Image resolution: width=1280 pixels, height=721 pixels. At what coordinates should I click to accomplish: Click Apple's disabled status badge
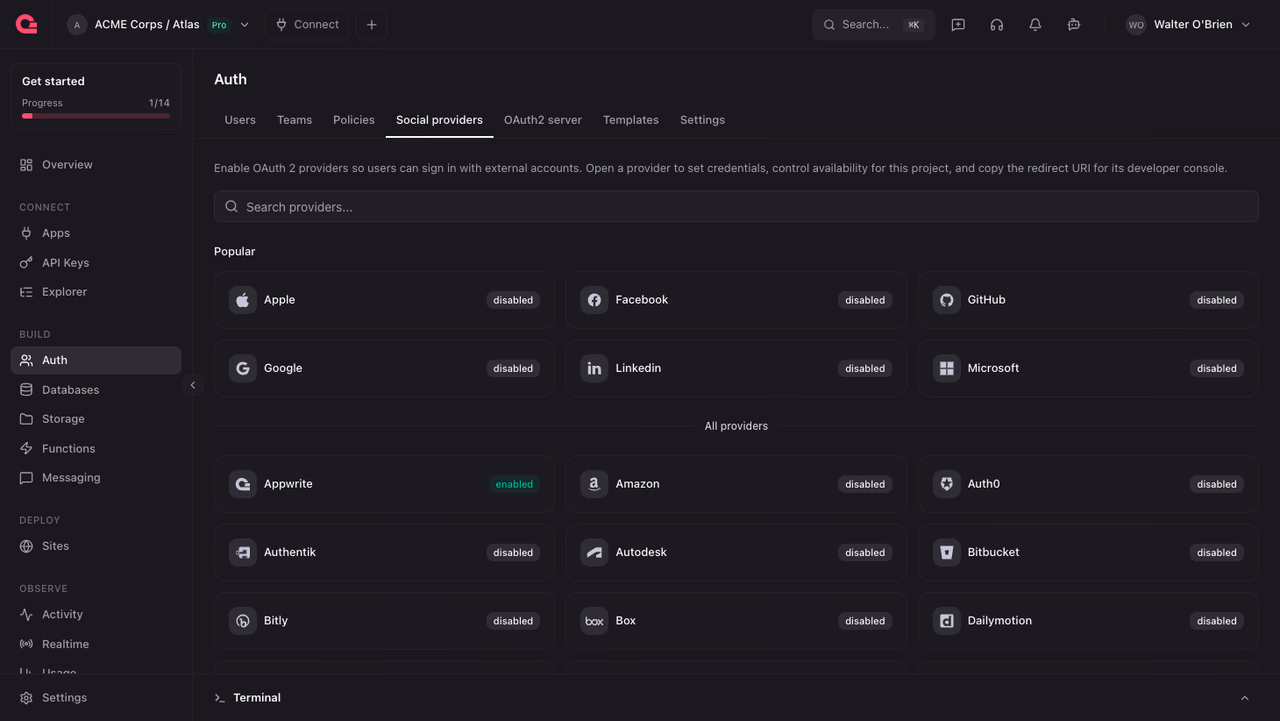tap(513, 300)
